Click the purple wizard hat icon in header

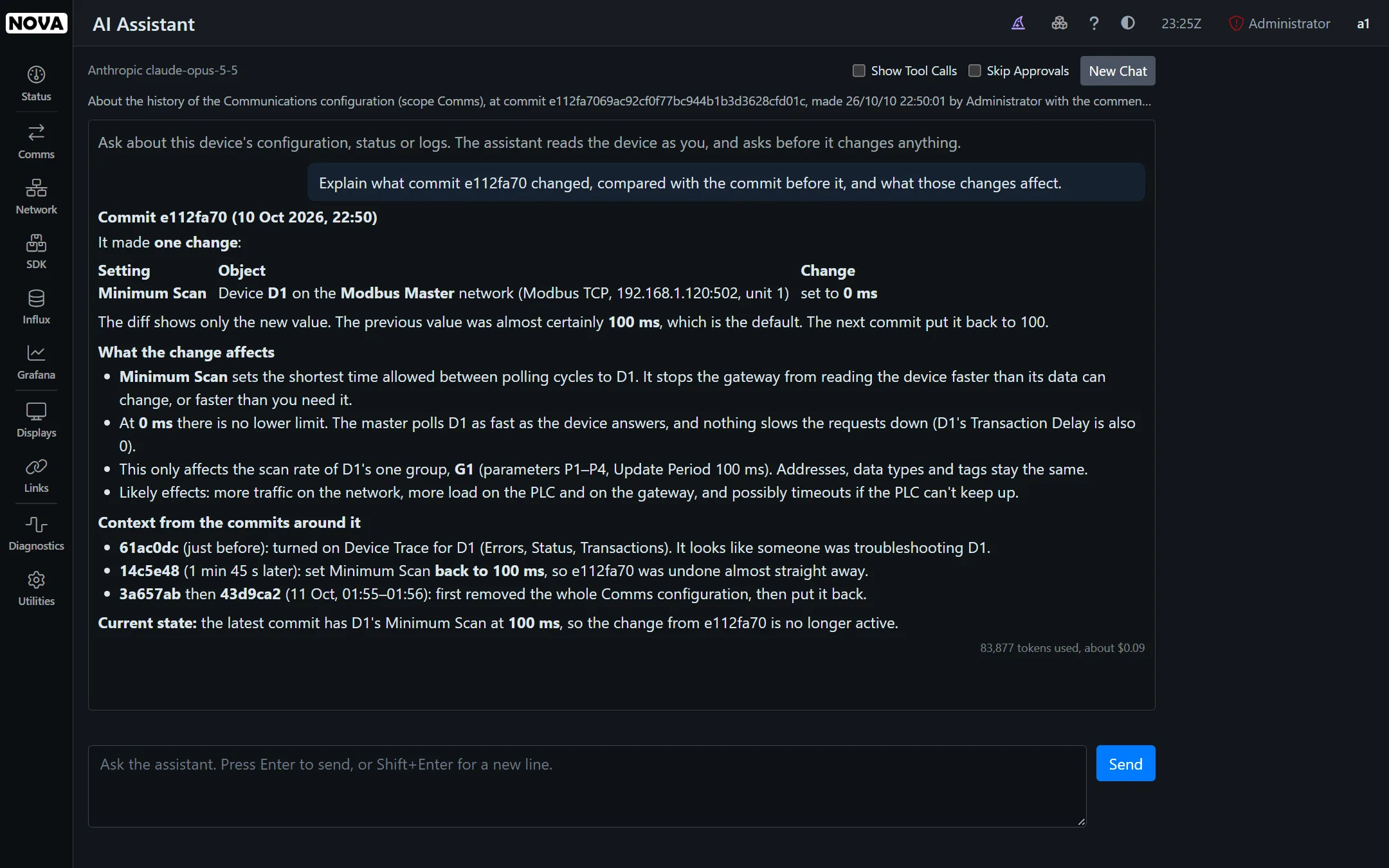tap(1018, 23)
